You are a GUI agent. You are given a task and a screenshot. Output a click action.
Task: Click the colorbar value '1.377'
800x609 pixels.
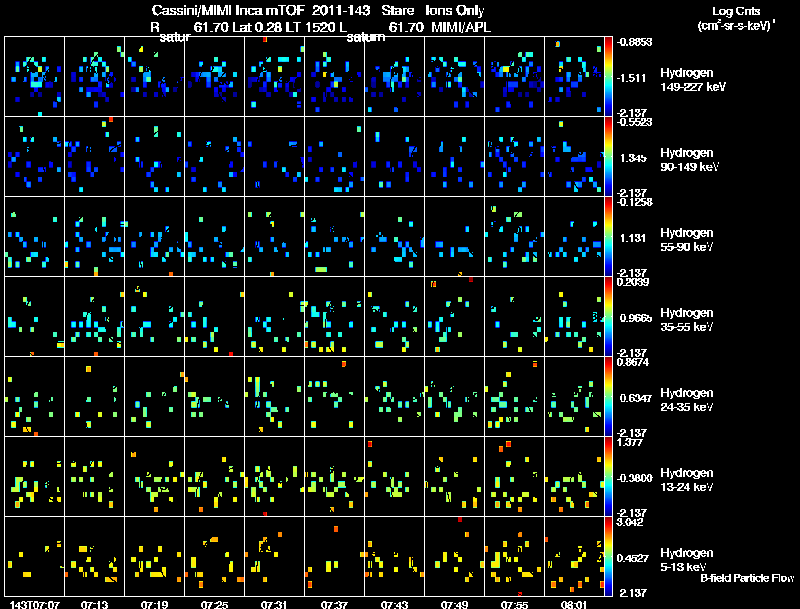tap(630, 442)
